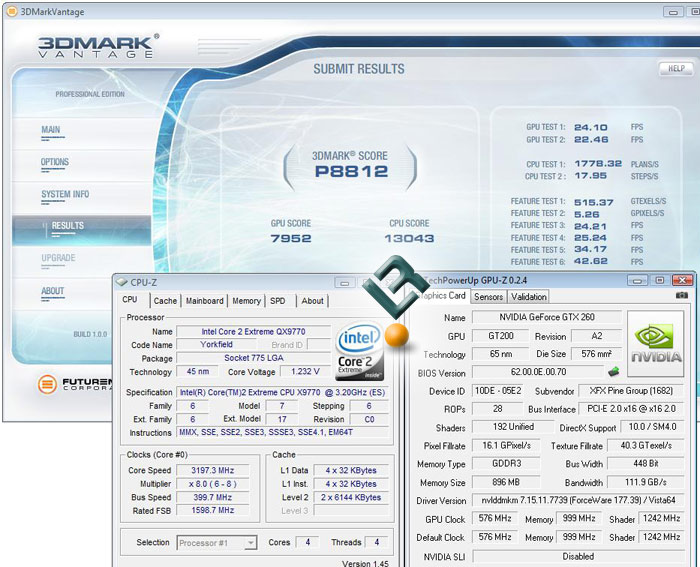Minimize the 3DMark Vantage window

click(673, 12)
